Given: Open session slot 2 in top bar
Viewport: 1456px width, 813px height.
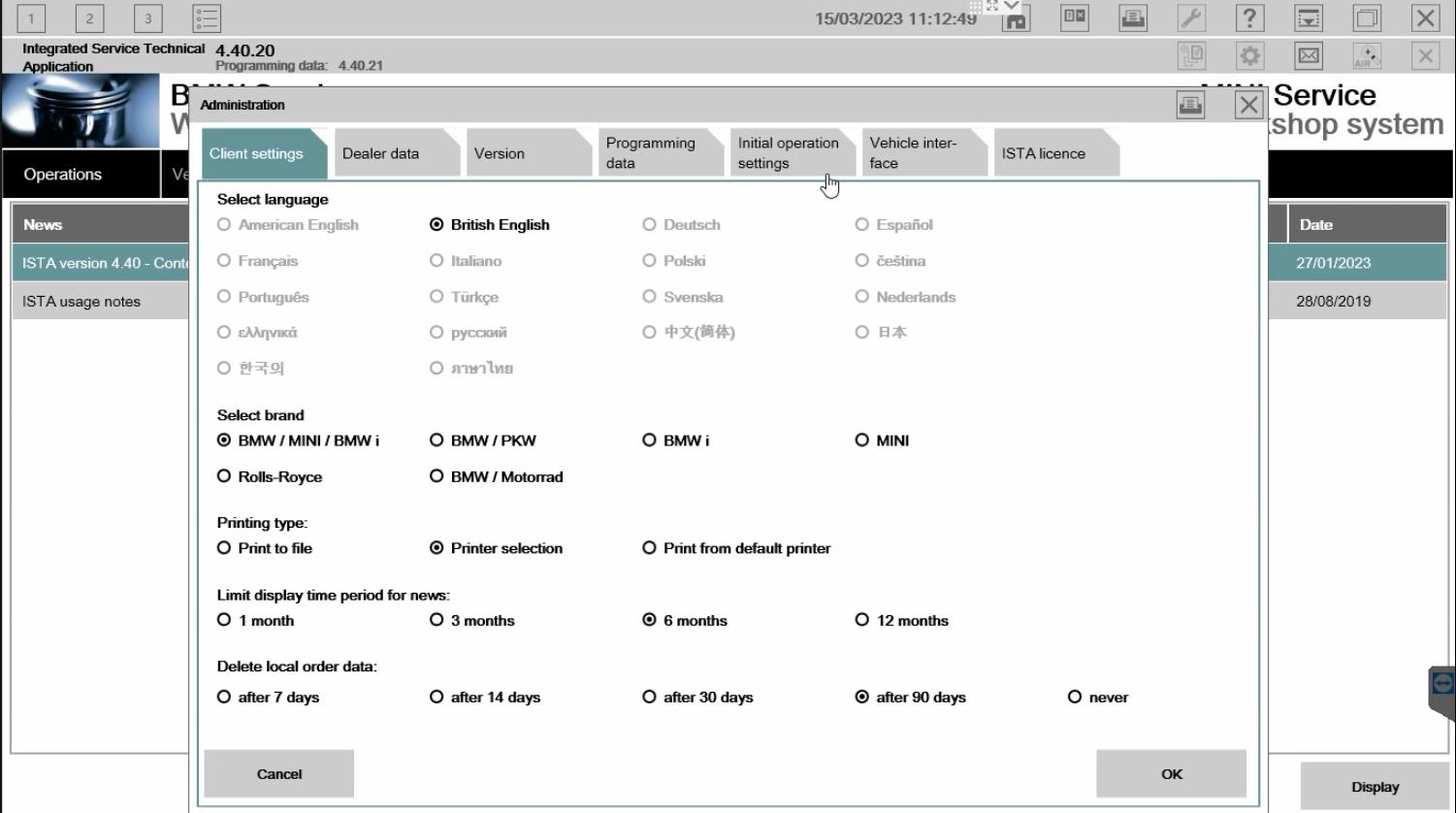Looking at the screenshot, I should (x=89, y=17).
